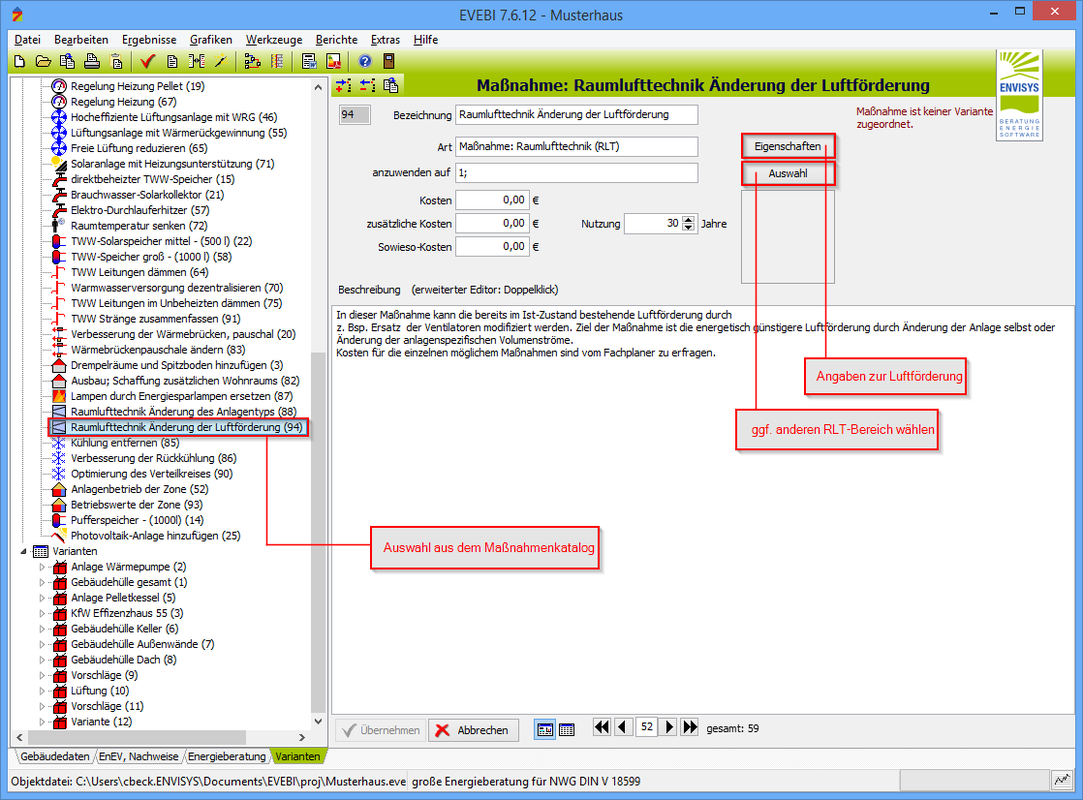The width and height of the screenshot is (1083, 800).
Task: Click the Abbrechen button
Action: (x=474, y=730)
